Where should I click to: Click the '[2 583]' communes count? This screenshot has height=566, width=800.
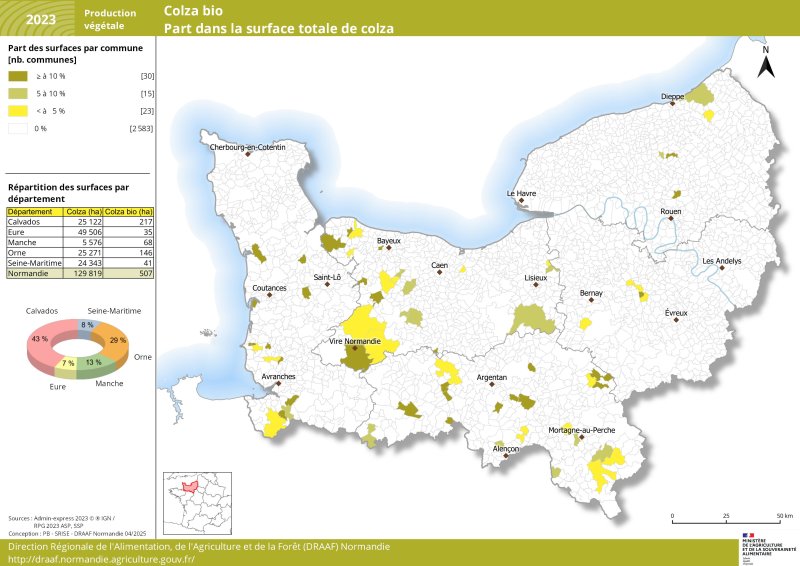tap(141, 128)
